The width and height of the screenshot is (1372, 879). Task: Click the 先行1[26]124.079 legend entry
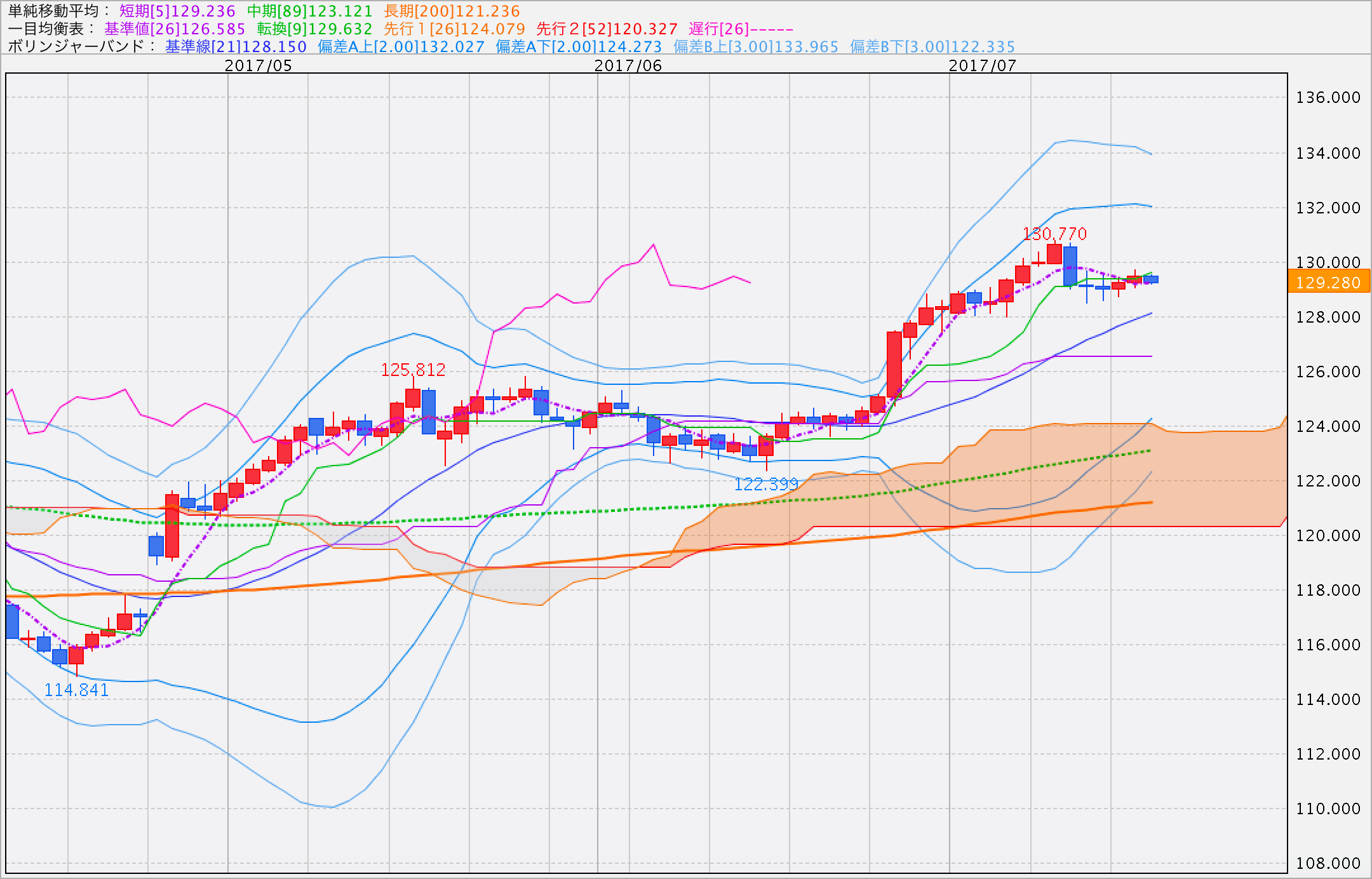tap(455, 29)
